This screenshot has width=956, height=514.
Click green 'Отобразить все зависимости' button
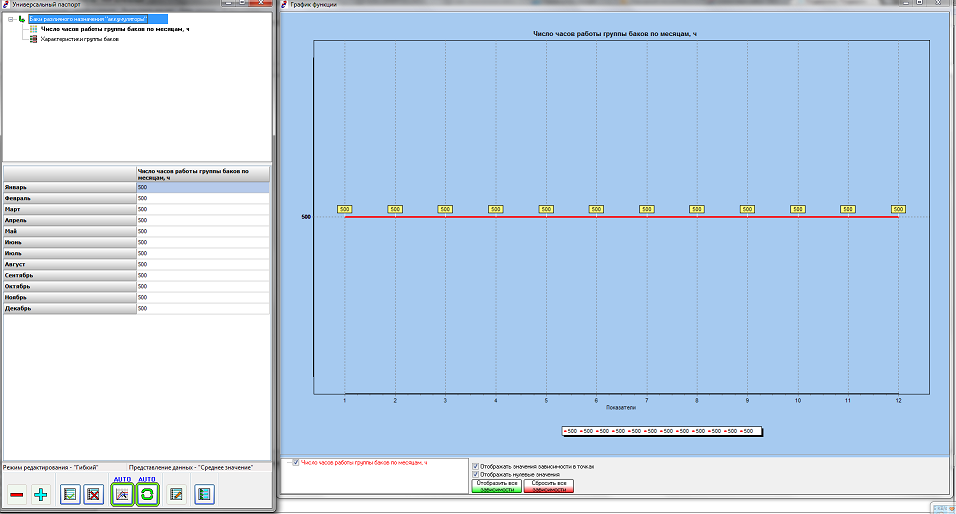(496, 486)
